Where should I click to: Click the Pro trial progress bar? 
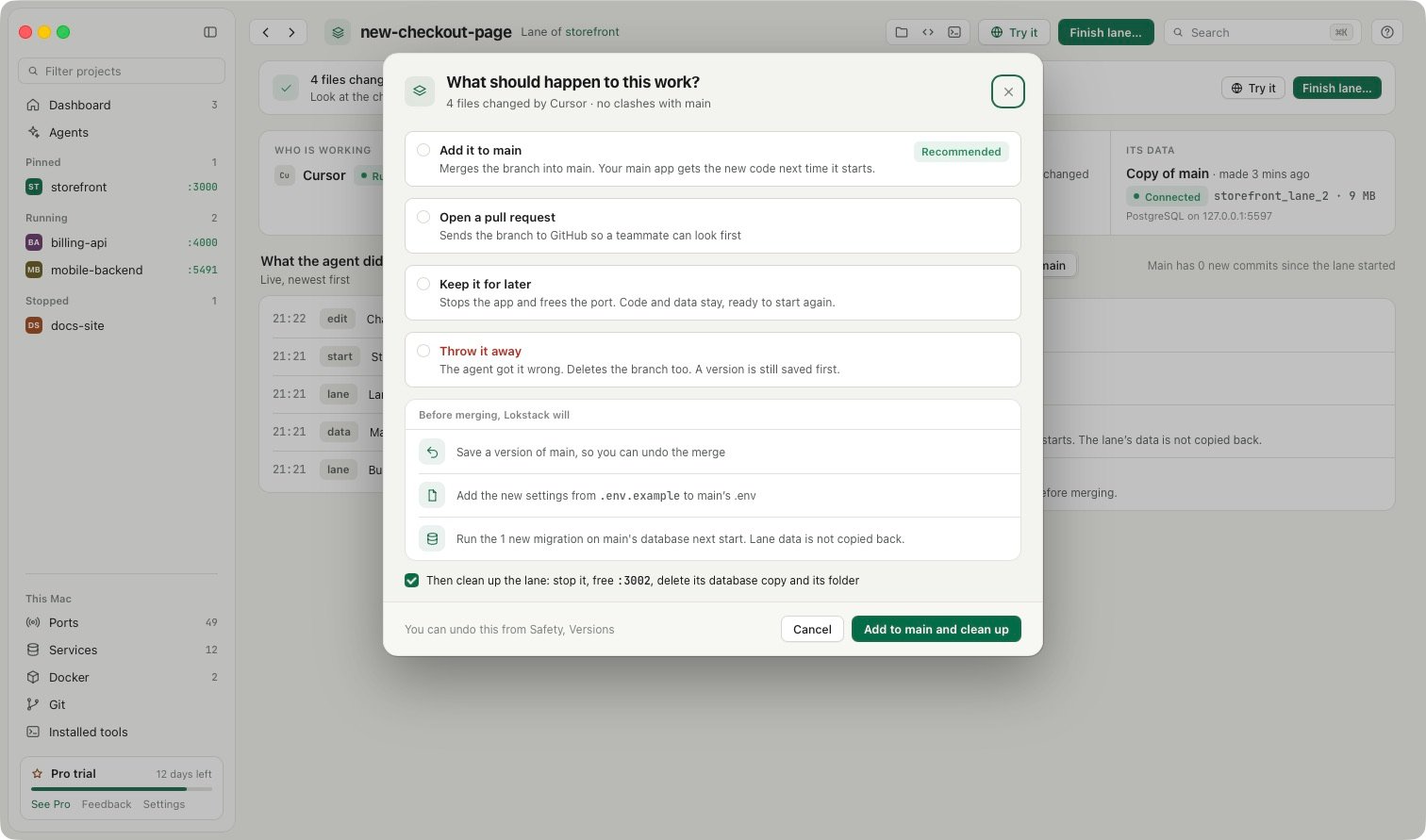[x=122, y=788]
